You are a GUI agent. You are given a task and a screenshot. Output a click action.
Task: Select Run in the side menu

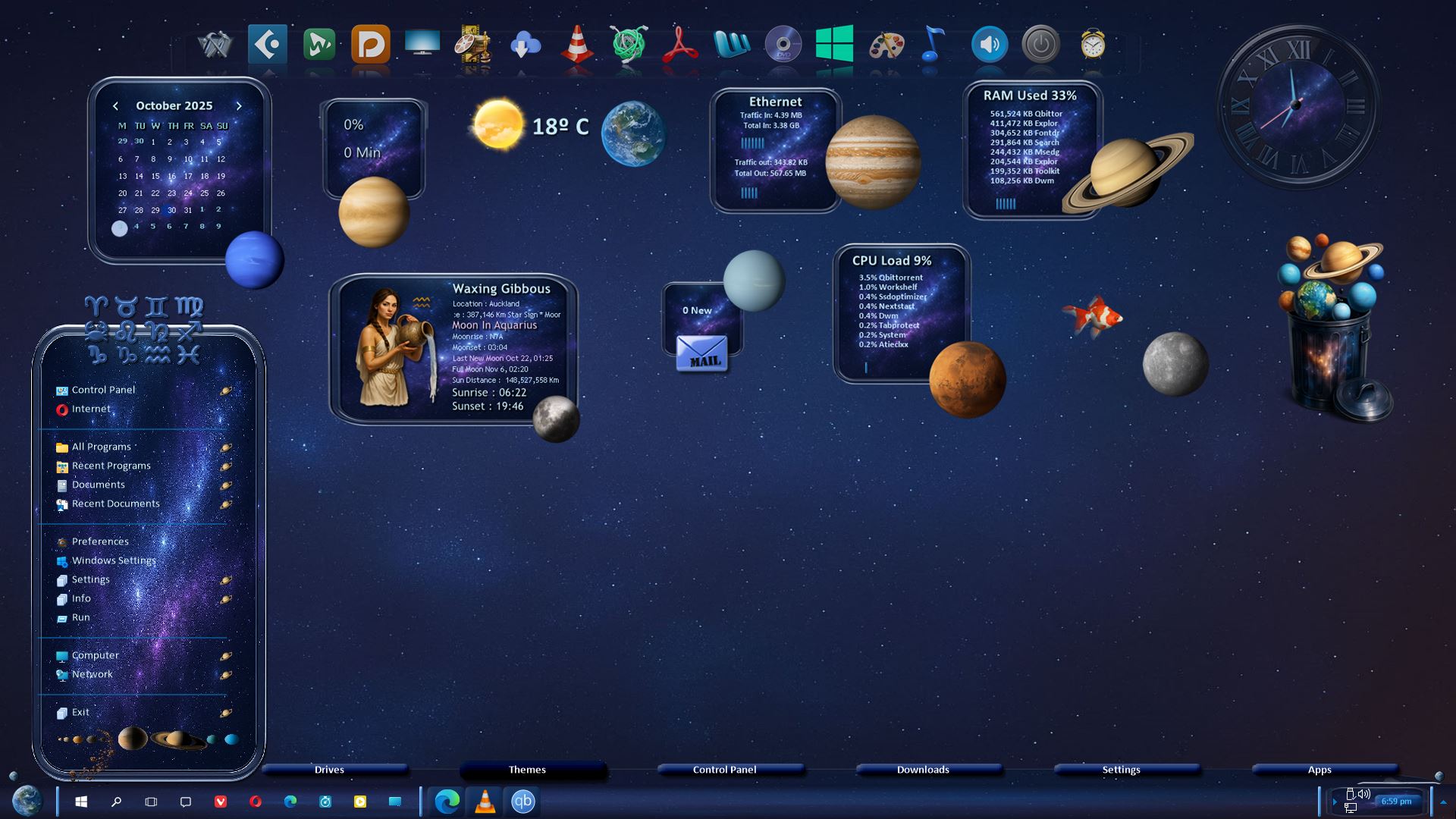point(81,618)
